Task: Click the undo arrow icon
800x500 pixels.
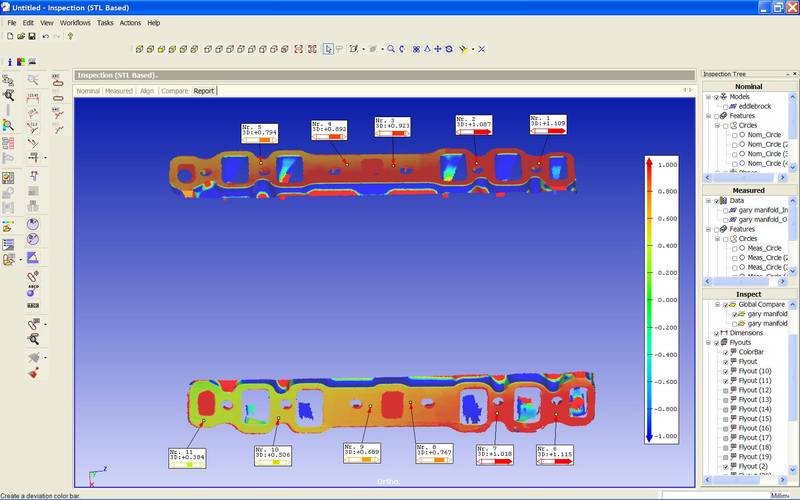Action: (x=45, y=36)
